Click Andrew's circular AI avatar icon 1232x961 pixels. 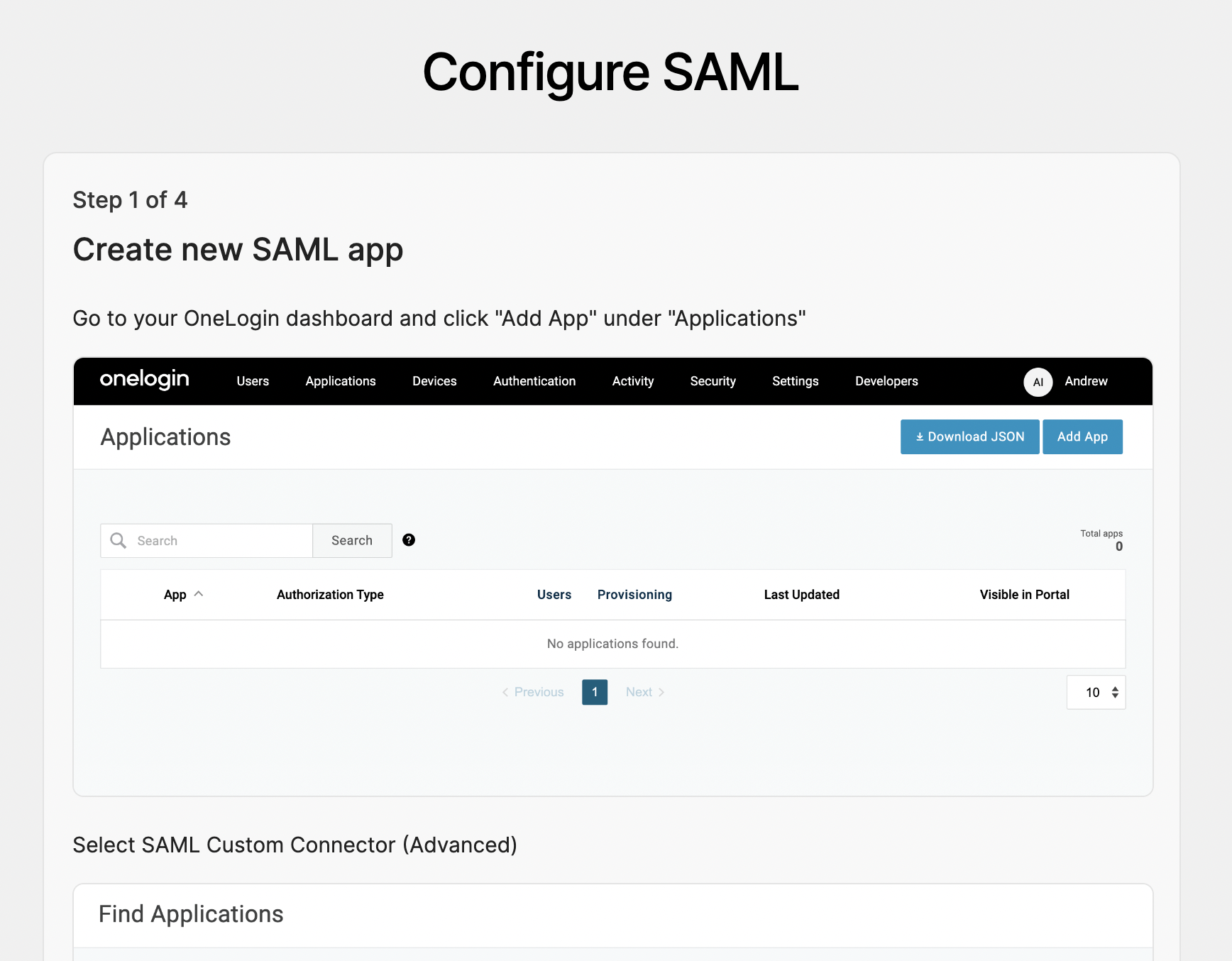tap(1038, 382)
